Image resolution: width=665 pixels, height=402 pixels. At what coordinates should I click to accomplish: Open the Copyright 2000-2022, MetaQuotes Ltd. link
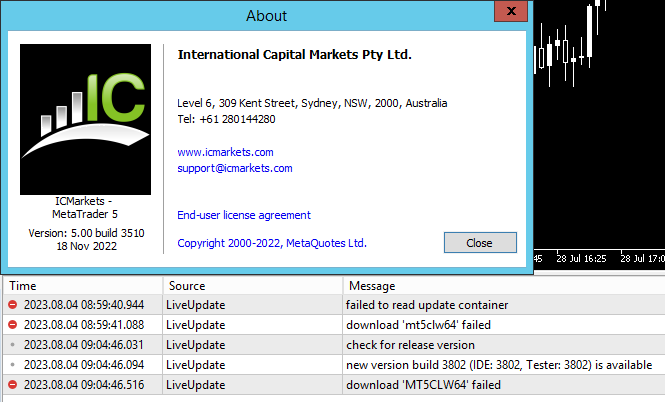pyautogui.click(x=272, y=243)
